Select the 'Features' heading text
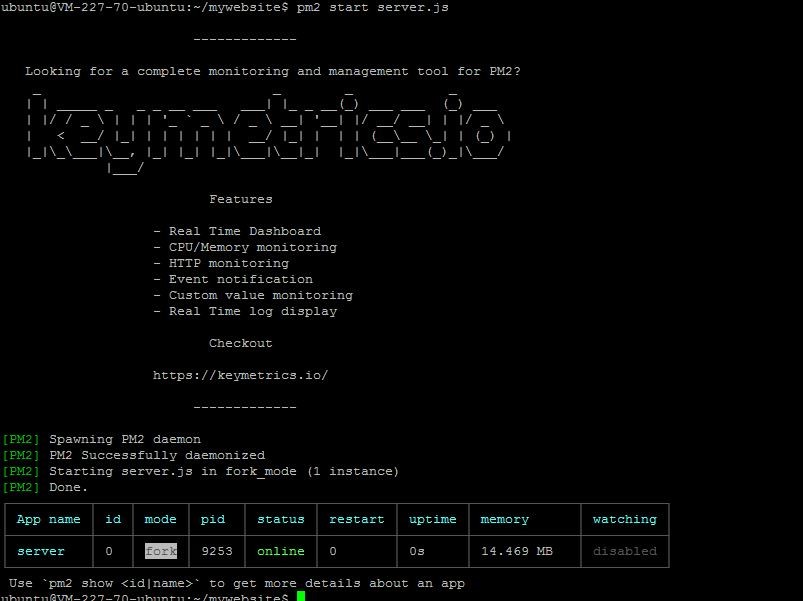 coord(241,199)
